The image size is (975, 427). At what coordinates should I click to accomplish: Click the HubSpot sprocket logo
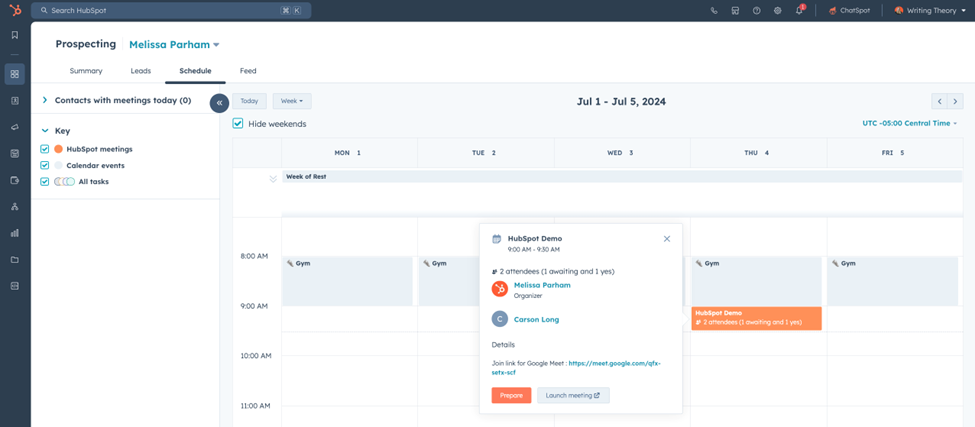[x=14, y=10]
